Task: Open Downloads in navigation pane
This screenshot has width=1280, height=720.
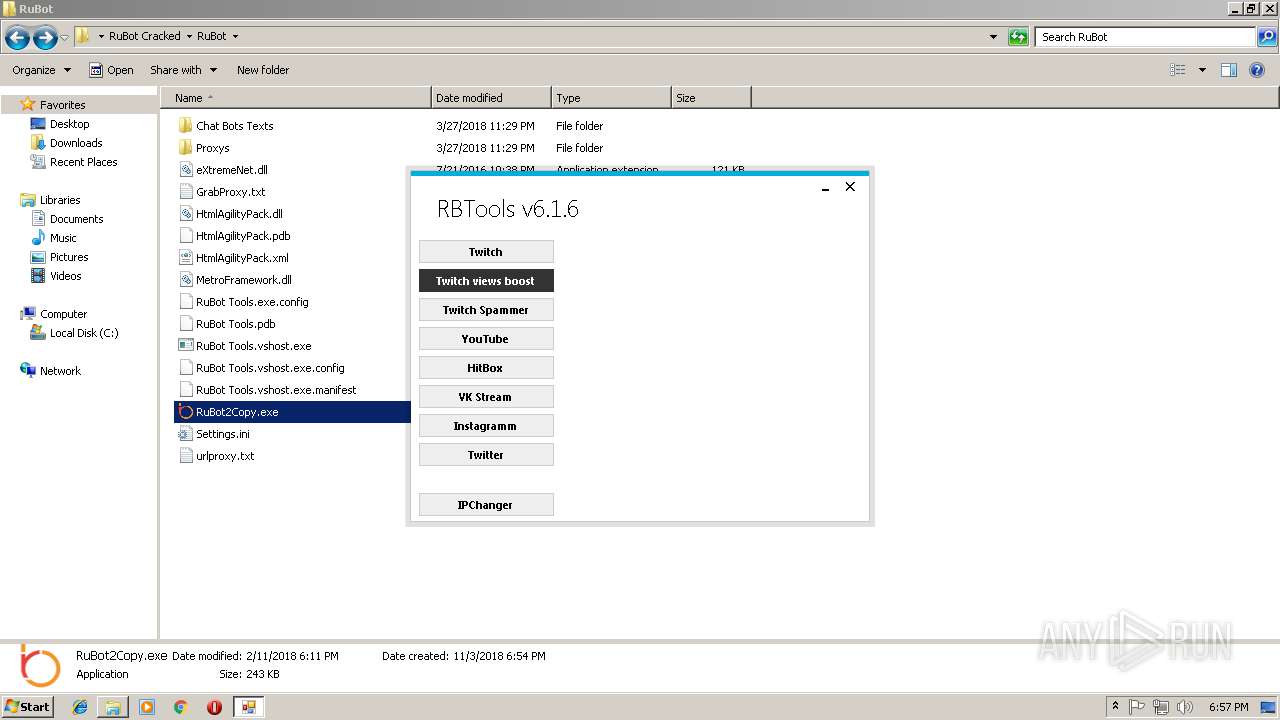Action: [76, 143]
